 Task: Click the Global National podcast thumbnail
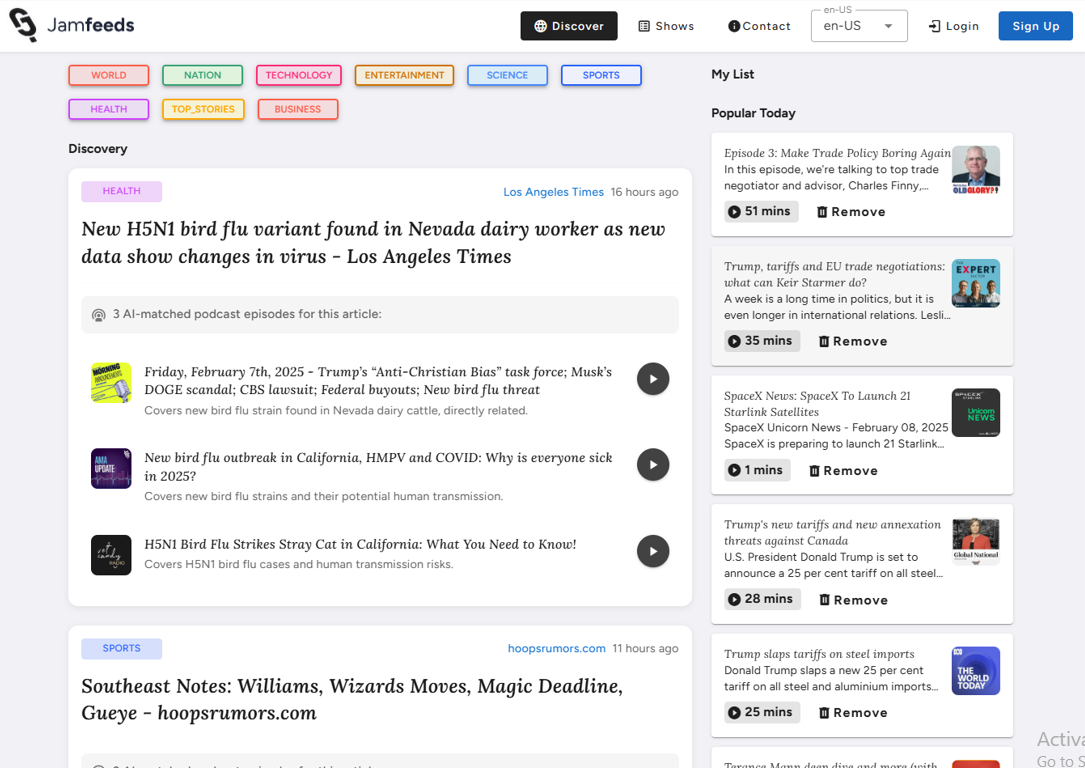click(x=976, y=541)
